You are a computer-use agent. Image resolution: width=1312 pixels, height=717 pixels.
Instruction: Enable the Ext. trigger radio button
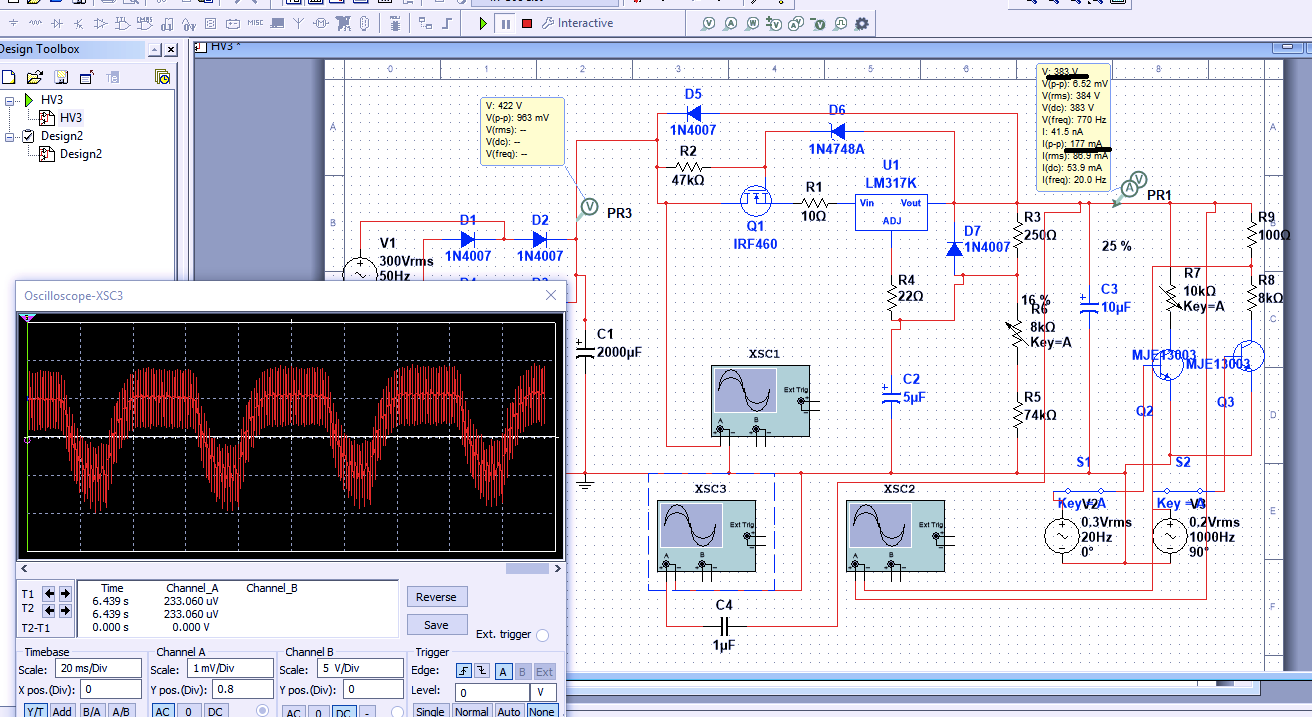click(542, 635)
